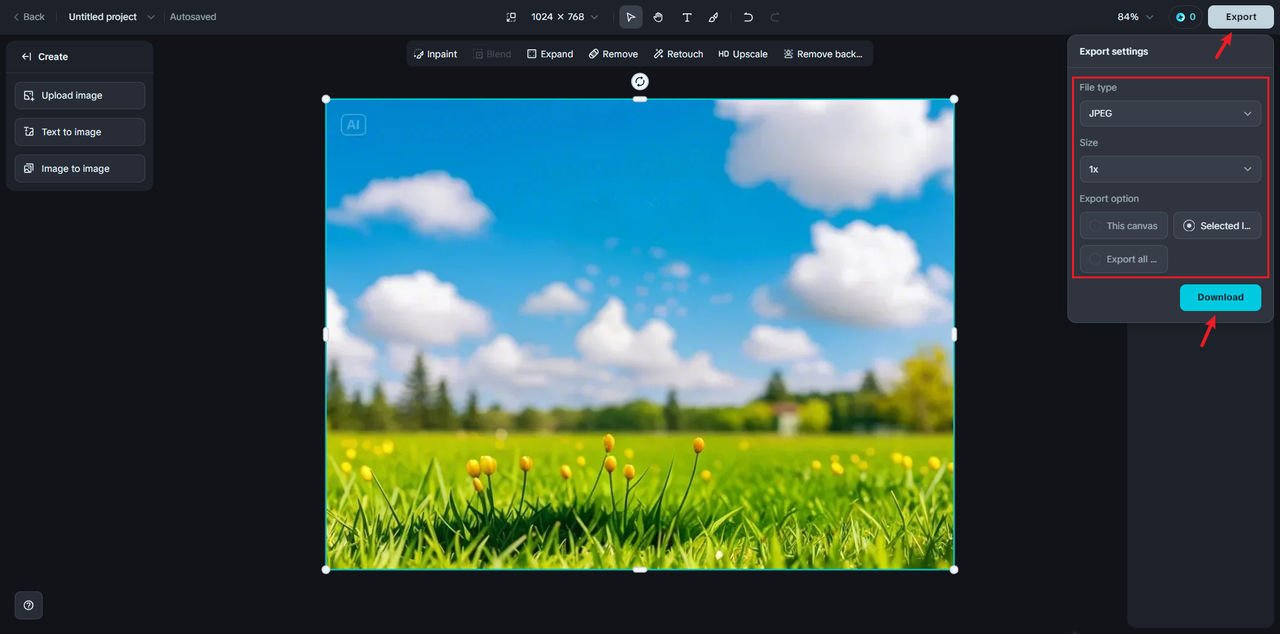This screenshot has height=634, width=1280.
Task: Click the Export settings heading
Action: (x=1114, y=51)
